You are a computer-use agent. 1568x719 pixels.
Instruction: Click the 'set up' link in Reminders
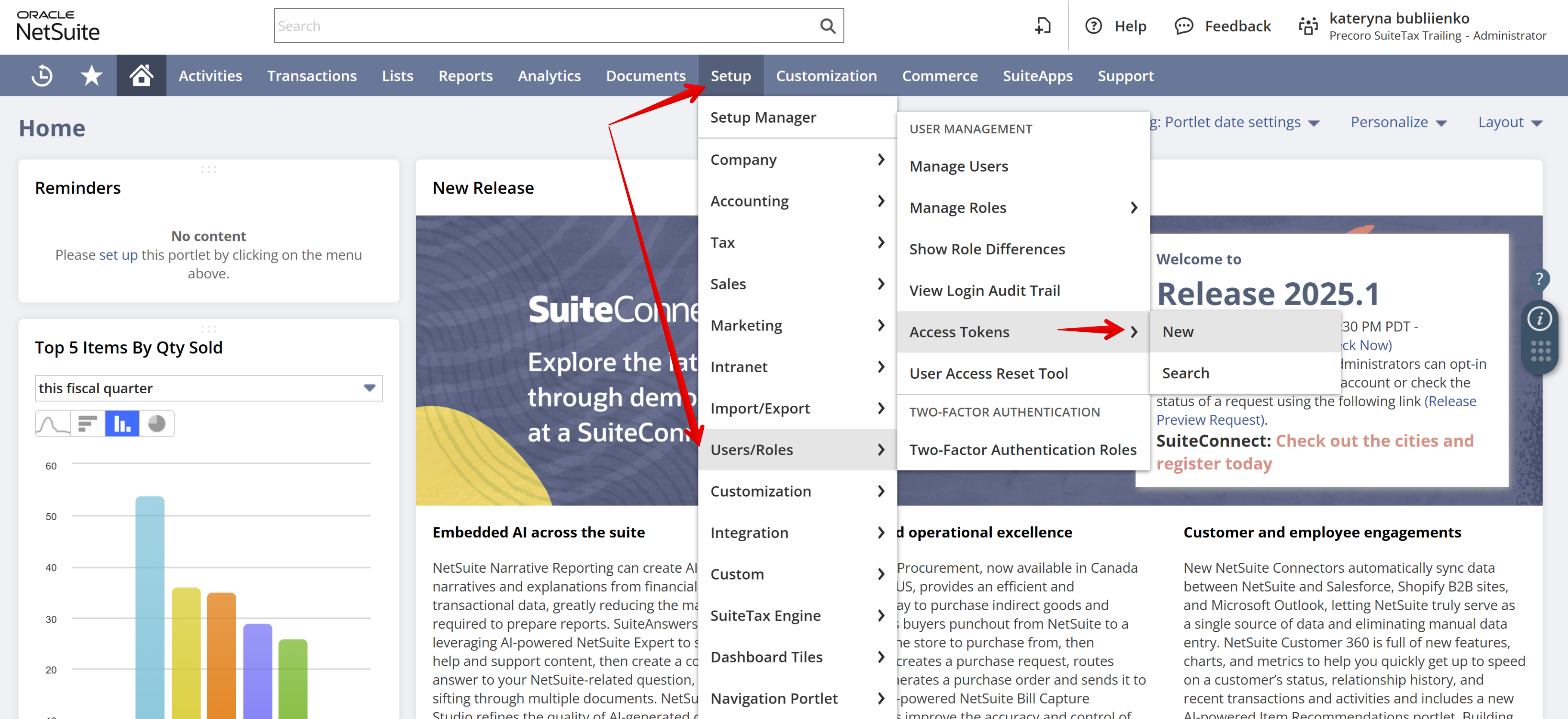[x=118, y=255]
